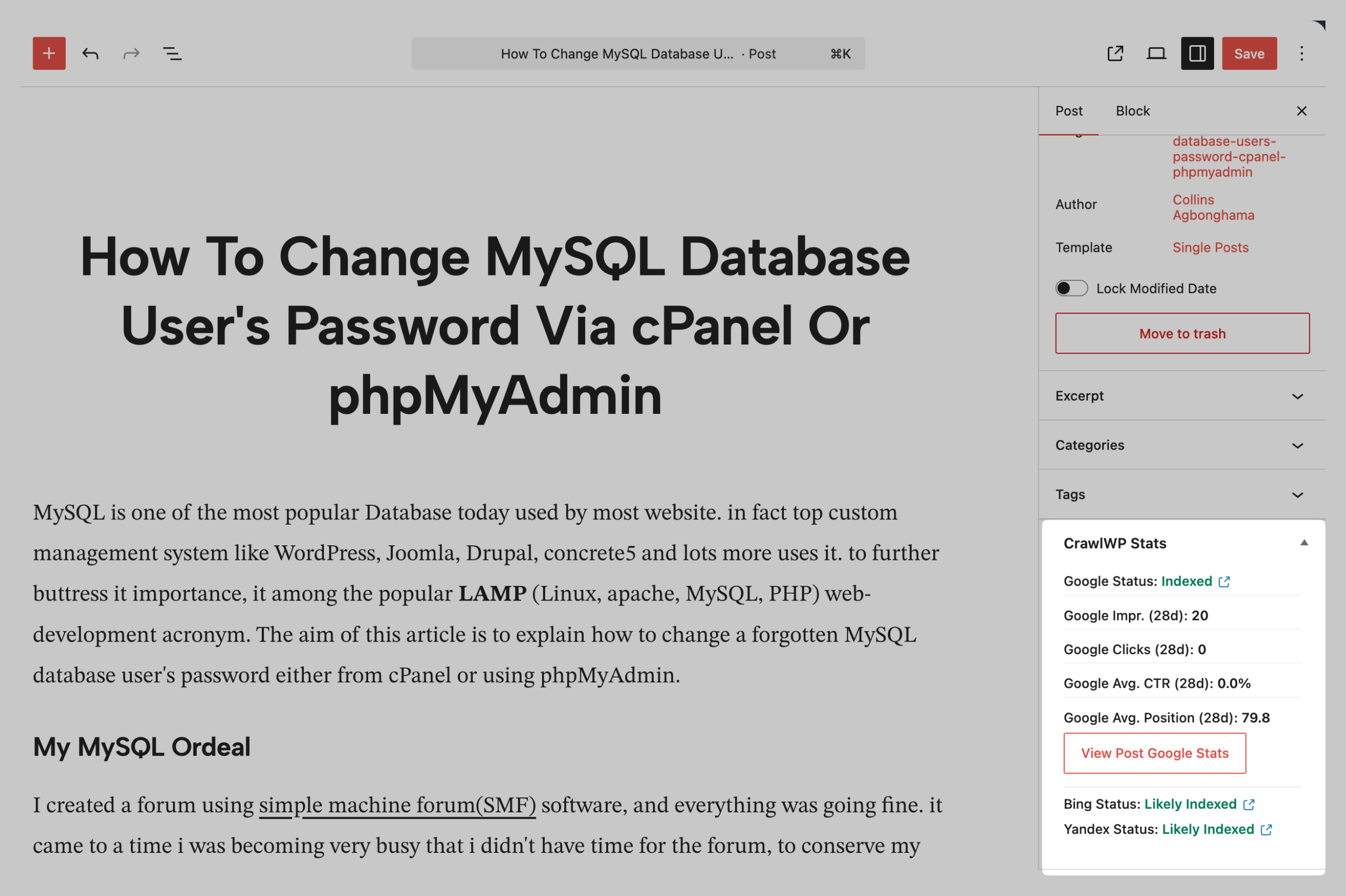Toggle the Lock Modified Date switch
This screenshot has height=896, width=1346.
[x=1071, y=288]
